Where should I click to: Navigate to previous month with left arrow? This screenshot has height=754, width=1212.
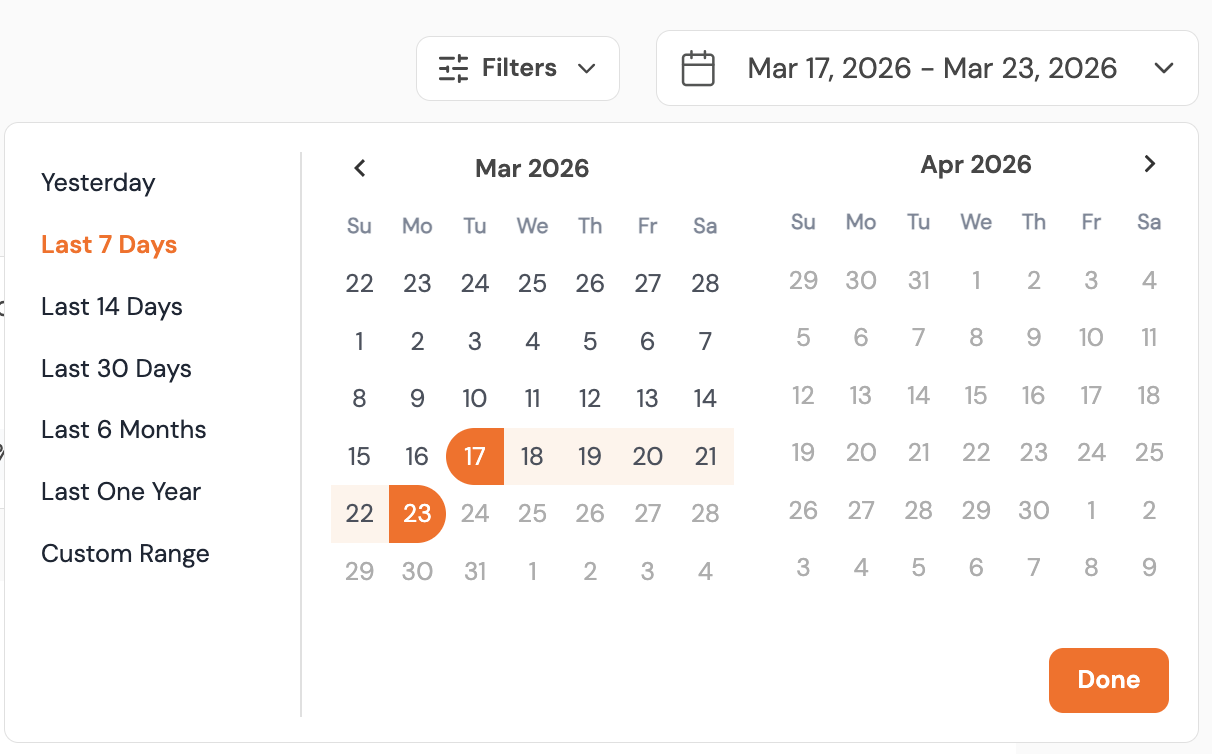tap(359, 167)
